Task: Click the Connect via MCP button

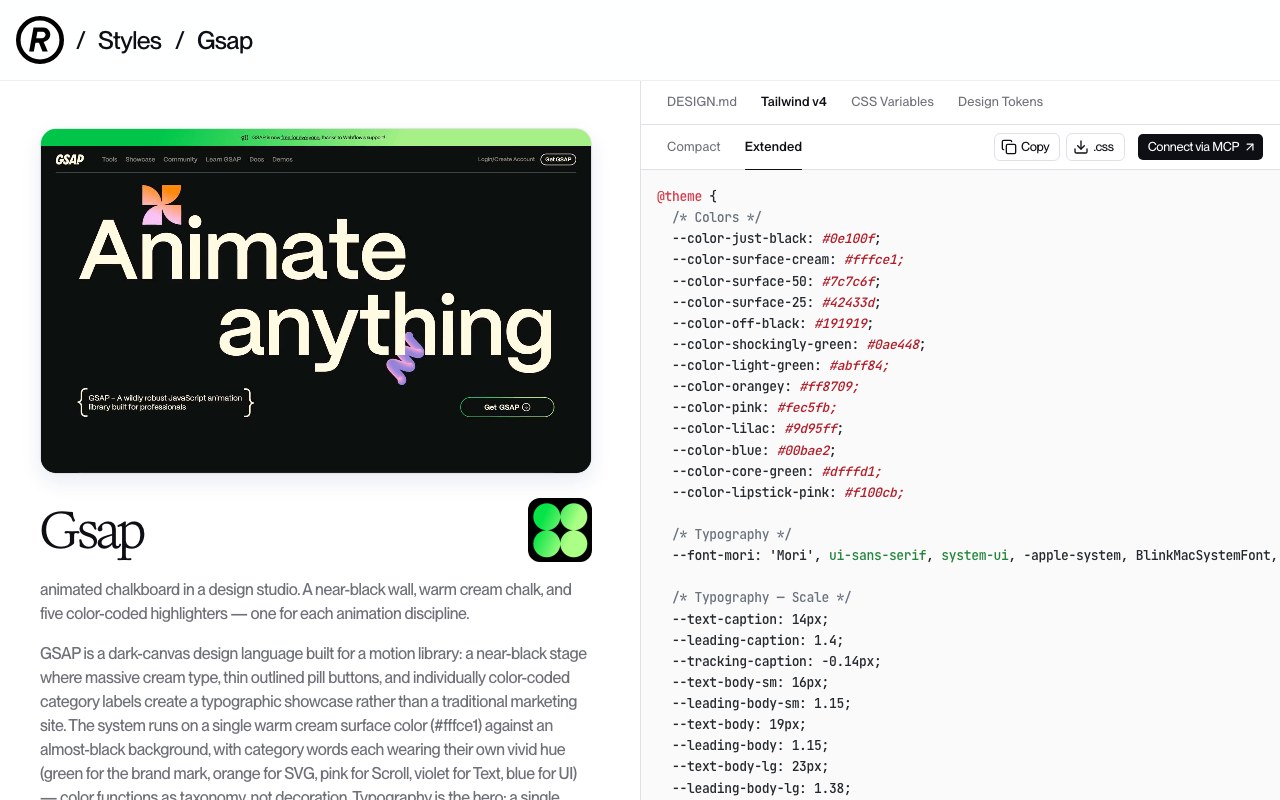Action: [1200, 147]
